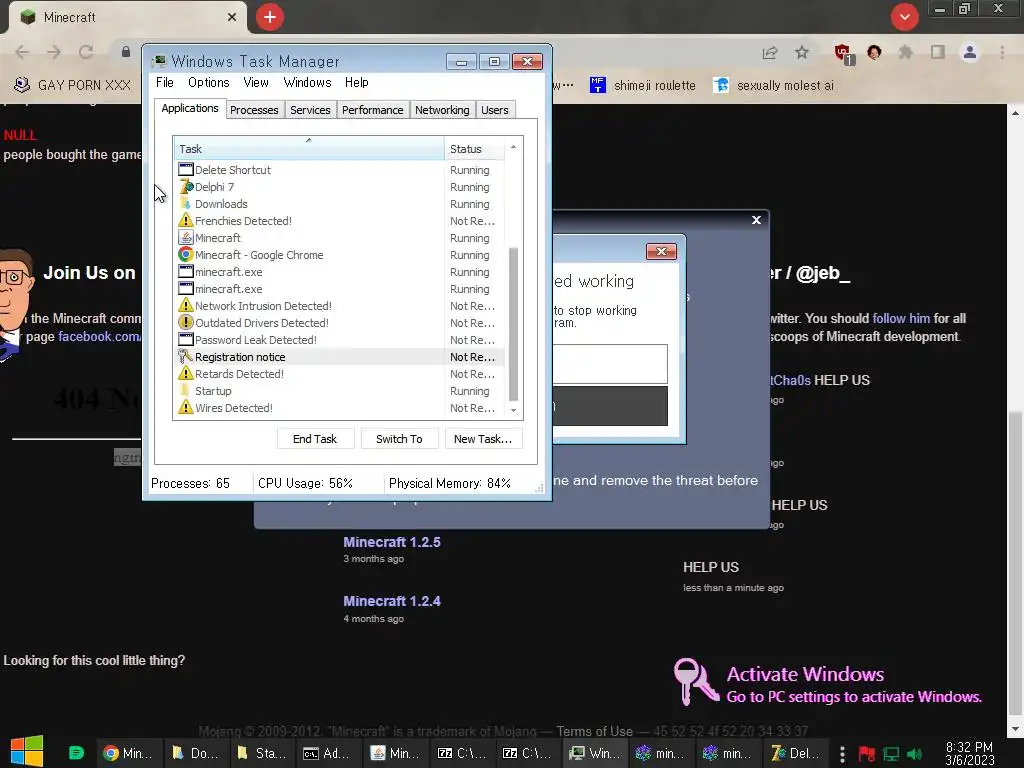Open Task Manager Help menu
This screenshot has width=1024, height=768.
coord(357,82)
